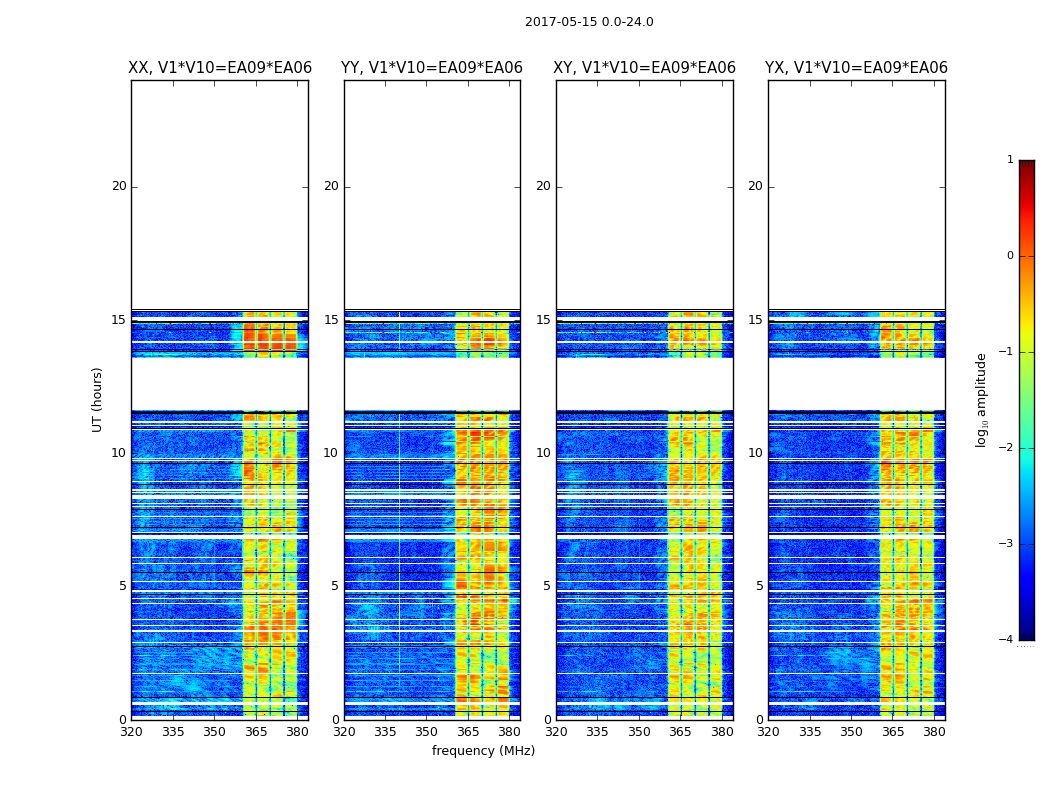Viewport: 1050px width, 800px height.
Task: Click the date title 2017-05-15 0.0-24.0
Action: pos(589,22)
